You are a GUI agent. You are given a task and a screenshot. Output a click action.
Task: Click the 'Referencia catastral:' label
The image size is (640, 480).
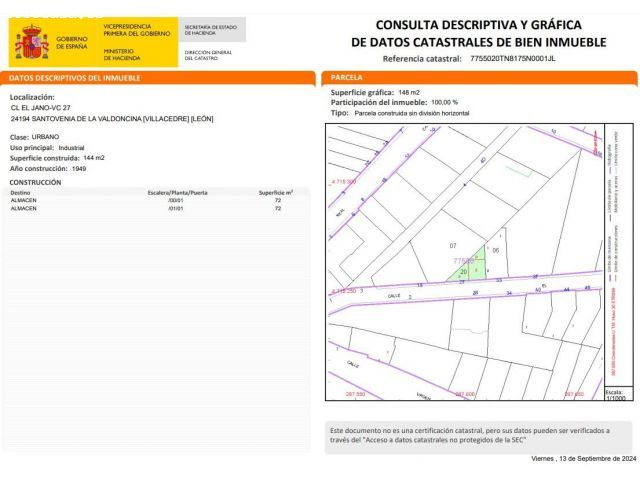pyautogui.click(x=422, y=59)
